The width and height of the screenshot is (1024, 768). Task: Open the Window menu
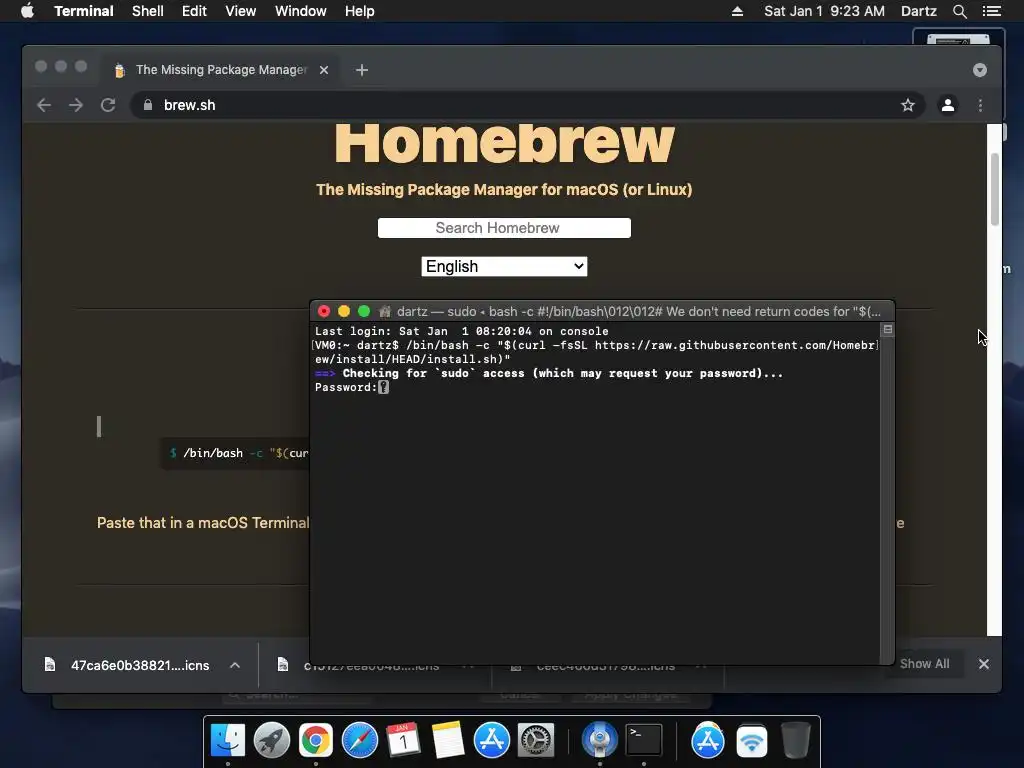tap(300, 11)
